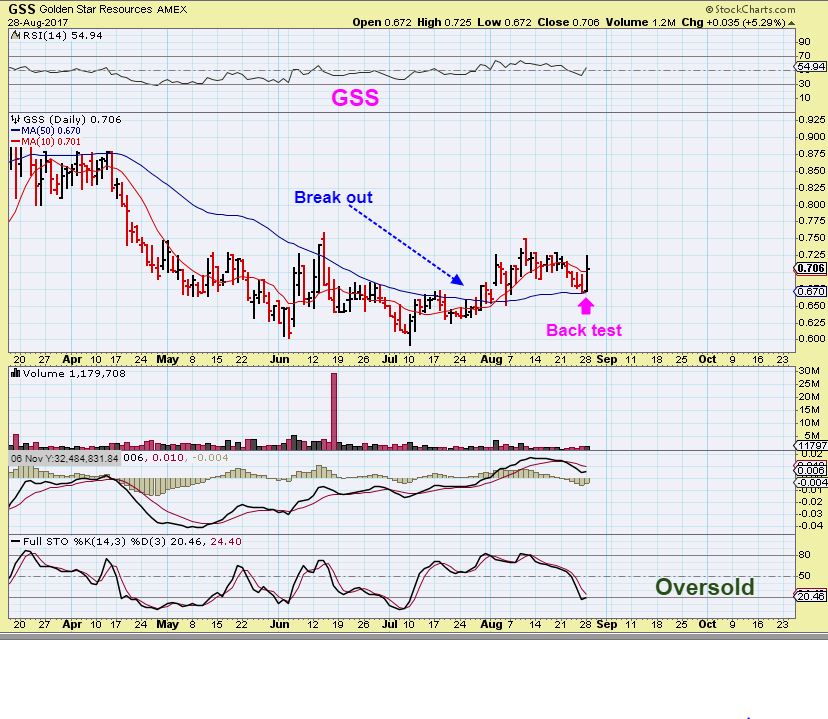Image resolution: width=828 pixels, height=719 pixels.
Task: Open the StockCharts.com copyright link
Action: click(750, 9)
